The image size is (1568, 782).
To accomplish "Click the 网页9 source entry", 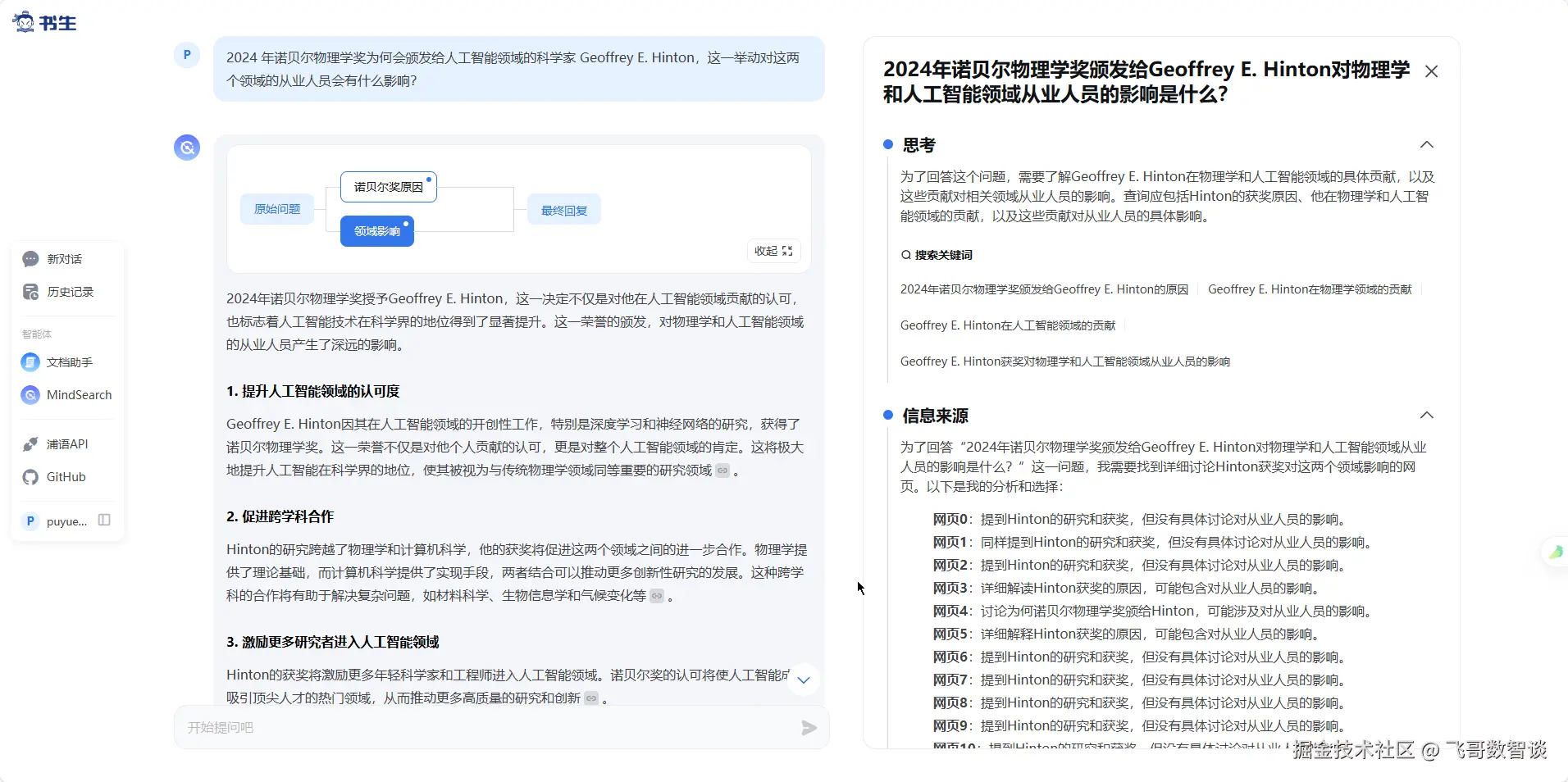I will 1141,726.
